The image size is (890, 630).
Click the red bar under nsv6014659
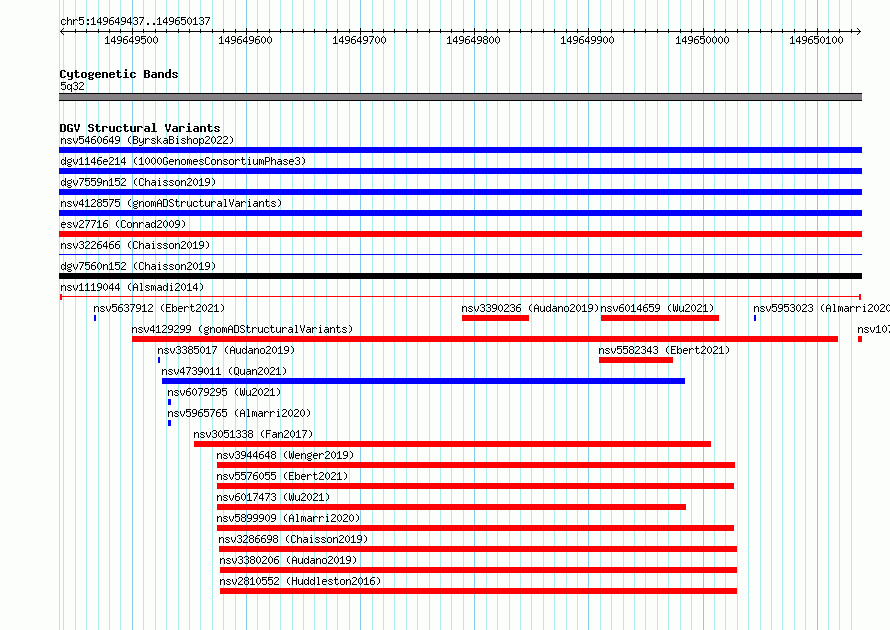pyautogui.click(x=660, y=318)
